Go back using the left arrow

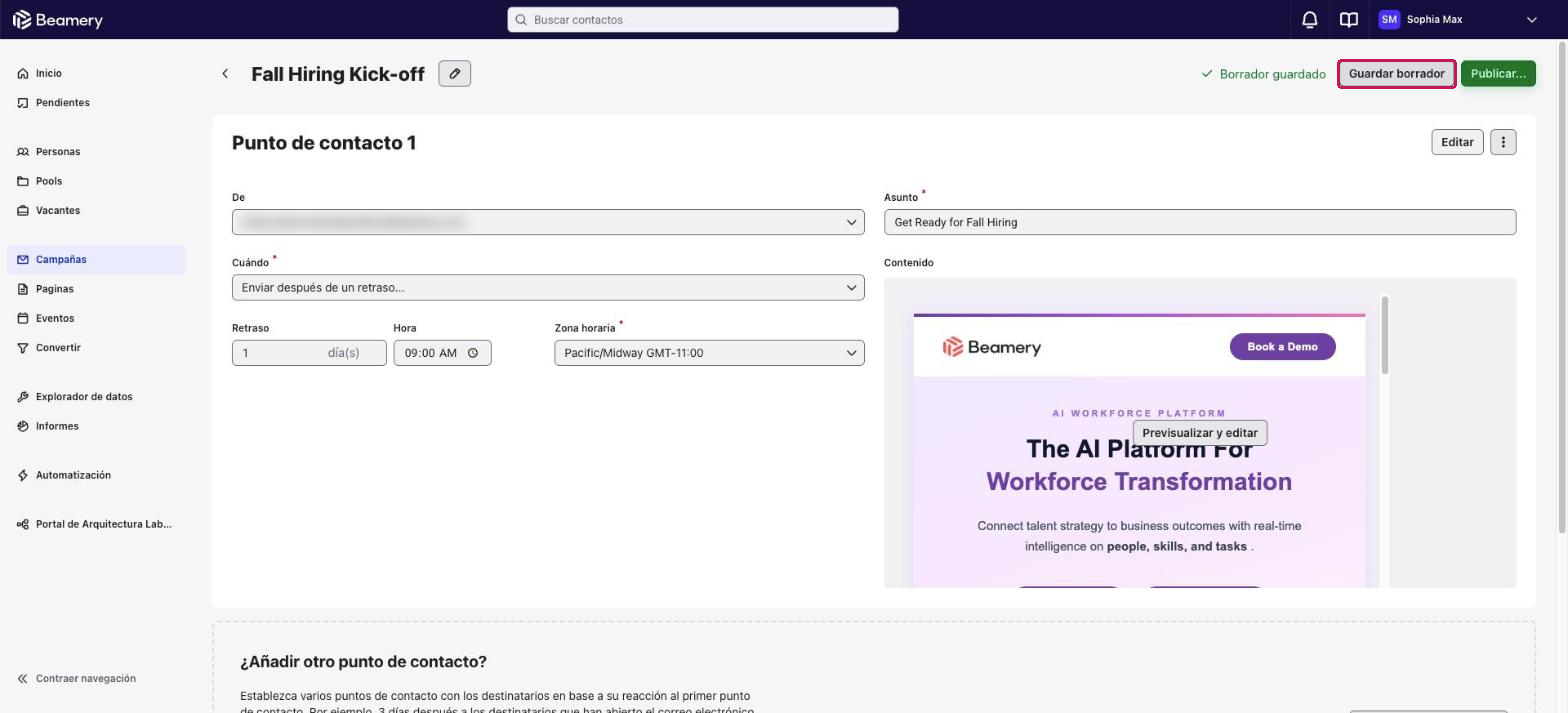tap(225, 74)
